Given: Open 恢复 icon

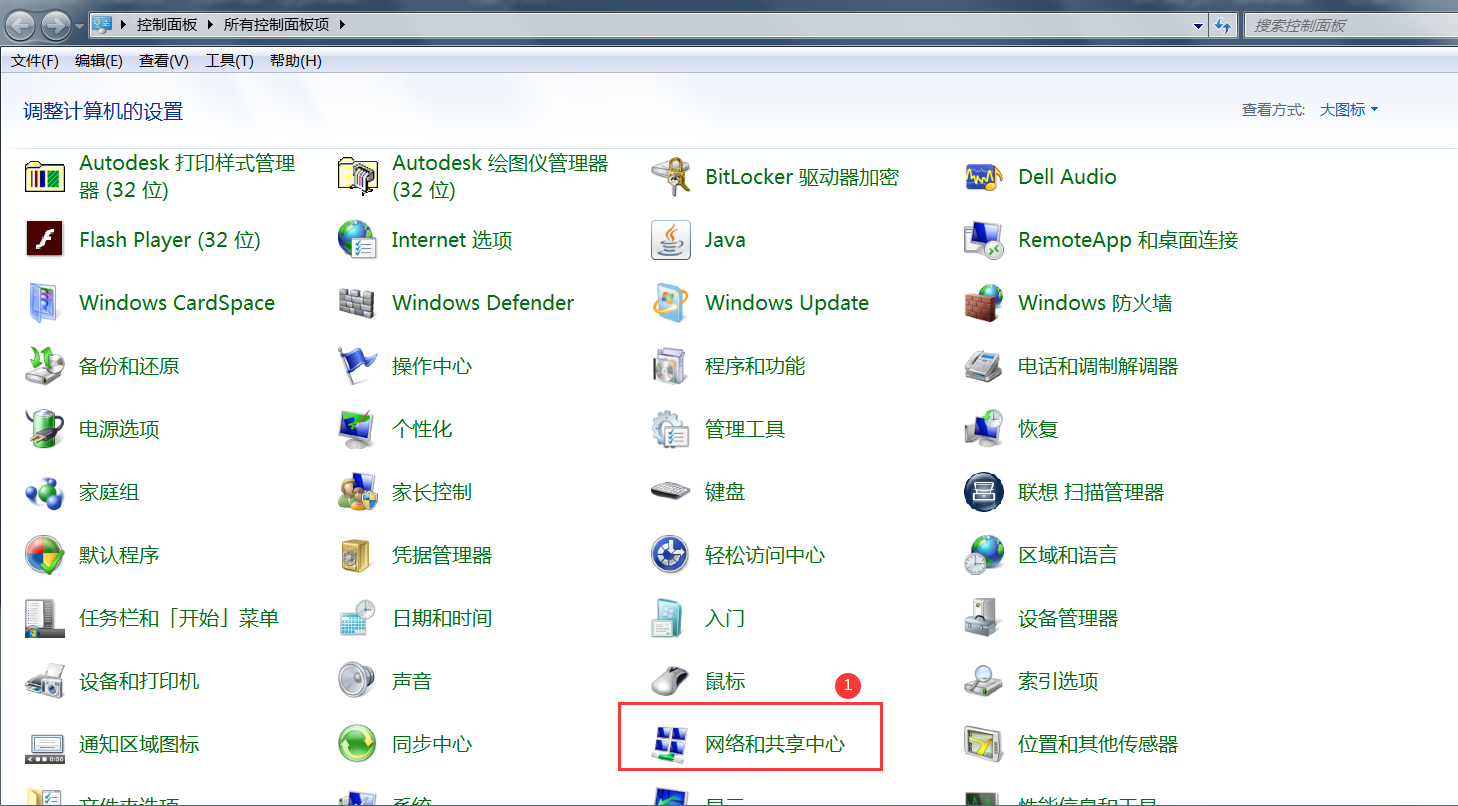Looking at the screenshot, I should pos(983,429).
